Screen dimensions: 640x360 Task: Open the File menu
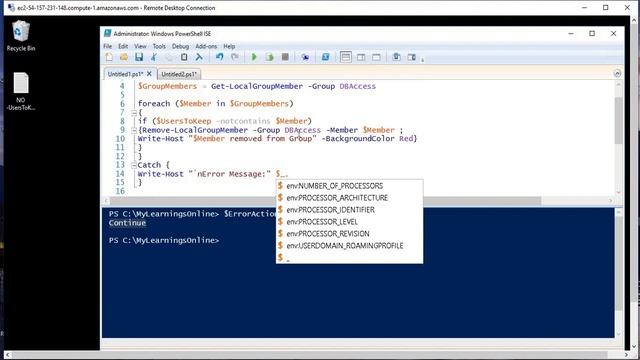107,46
